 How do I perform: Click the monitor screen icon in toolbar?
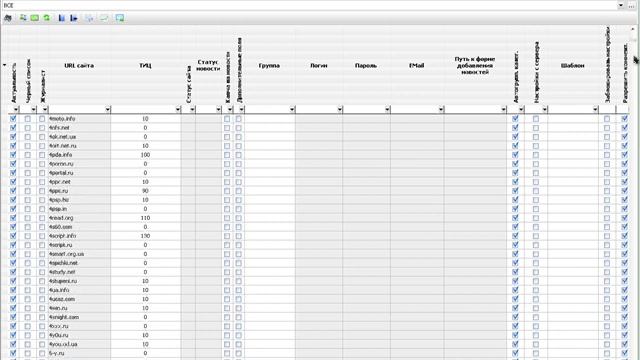120,18
